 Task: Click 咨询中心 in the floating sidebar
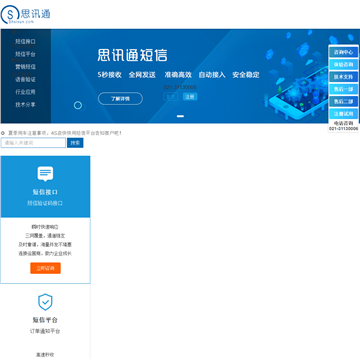point(343,52)
